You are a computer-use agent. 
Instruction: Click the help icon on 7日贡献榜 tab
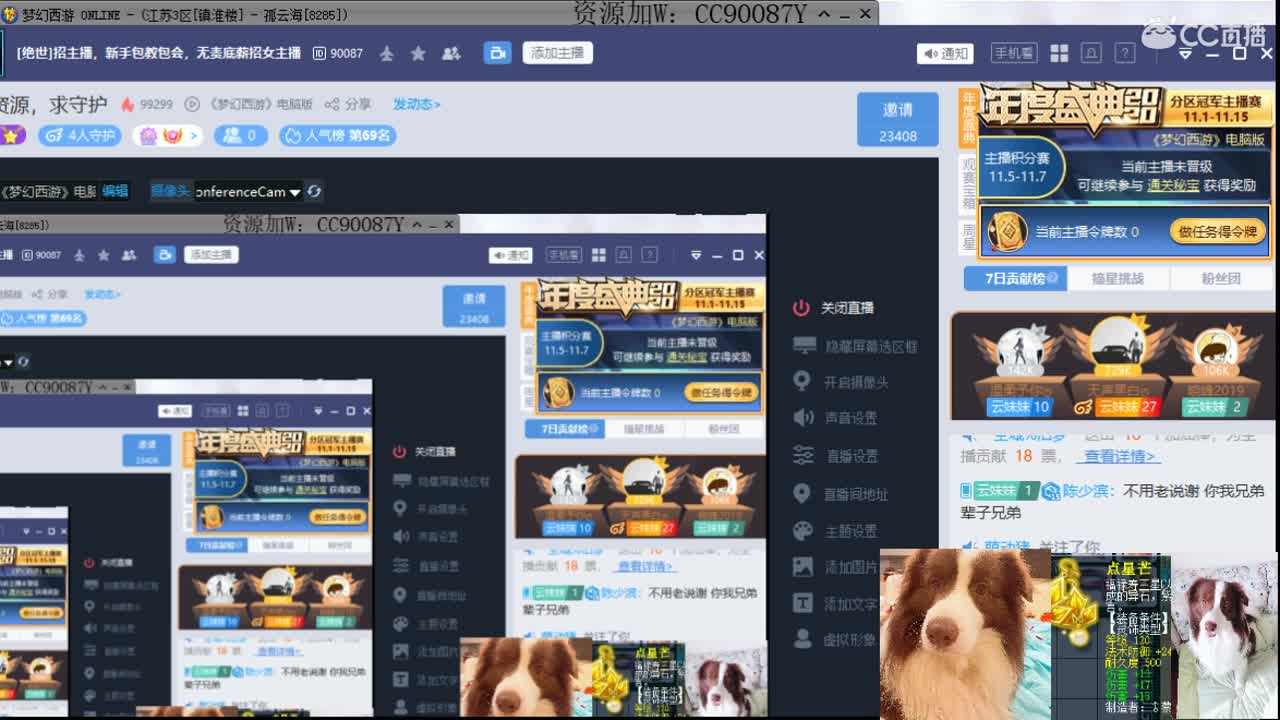pos(1052,278)
